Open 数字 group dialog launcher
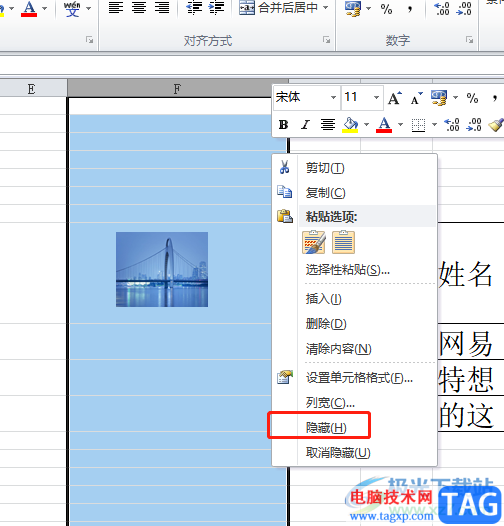This screenshot has height=526, width=504. click(469, 40)
